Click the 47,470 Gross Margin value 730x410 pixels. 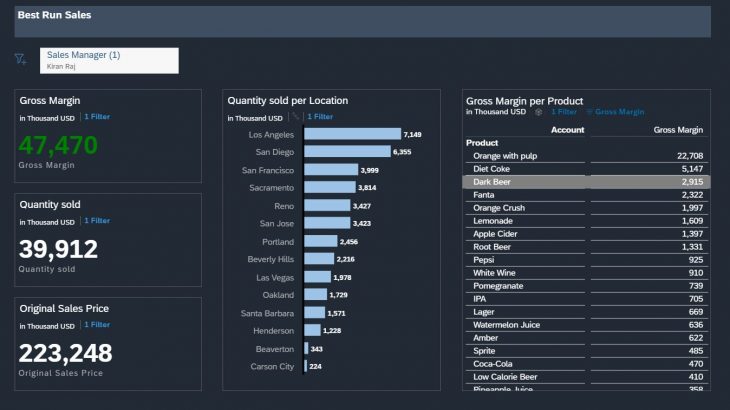tap(58, 146)
